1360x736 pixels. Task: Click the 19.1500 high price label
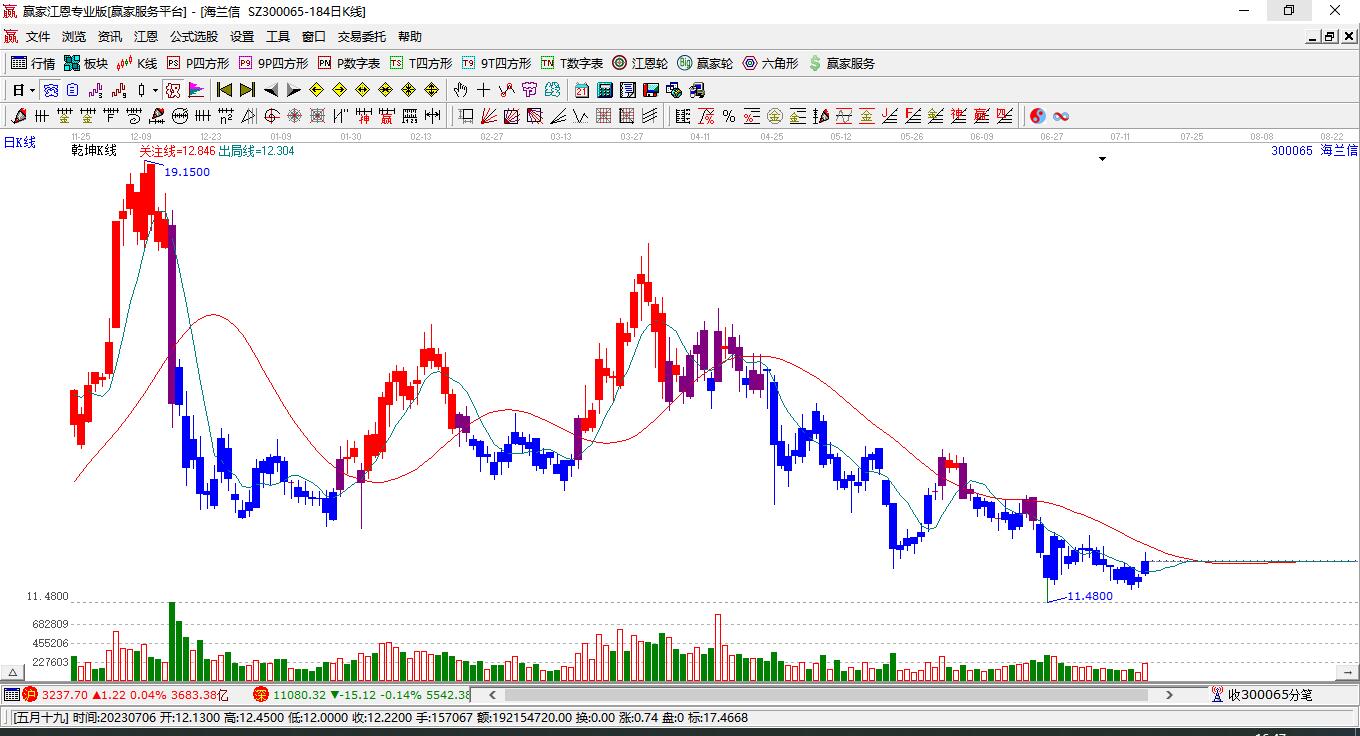(x=187, y=172)
